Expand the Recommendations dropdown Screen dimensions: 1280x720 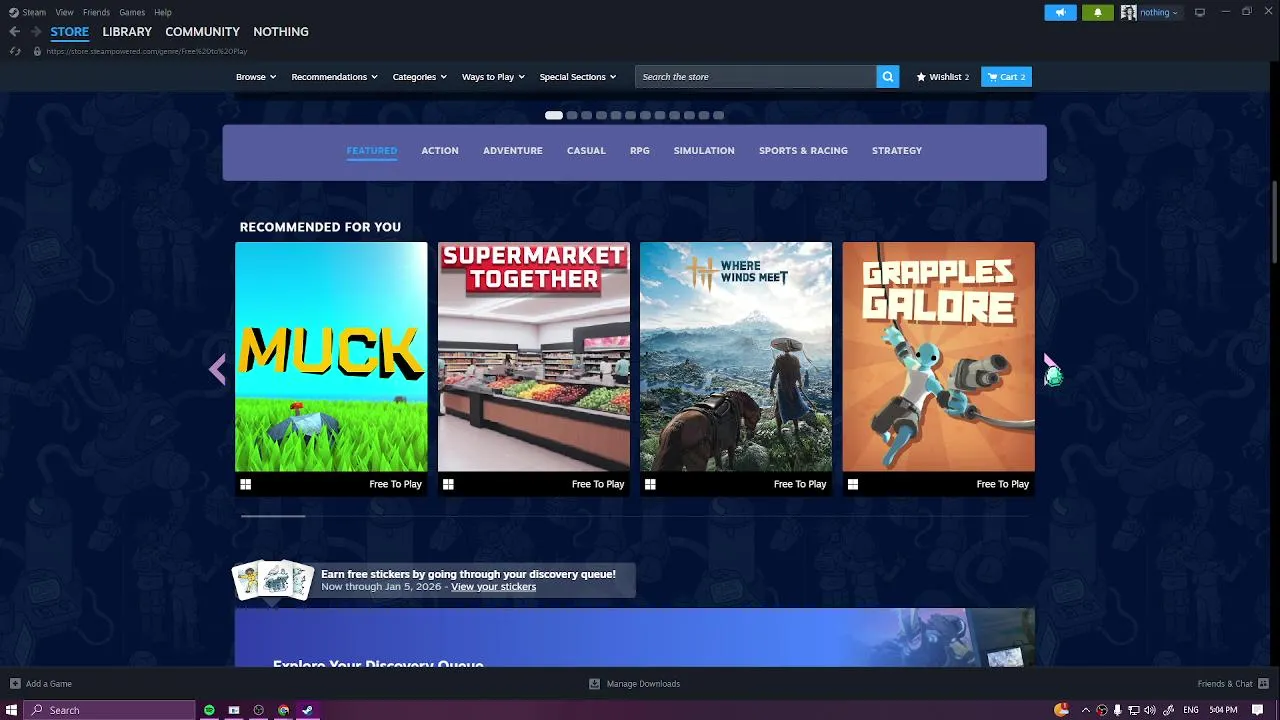point(334,77)
